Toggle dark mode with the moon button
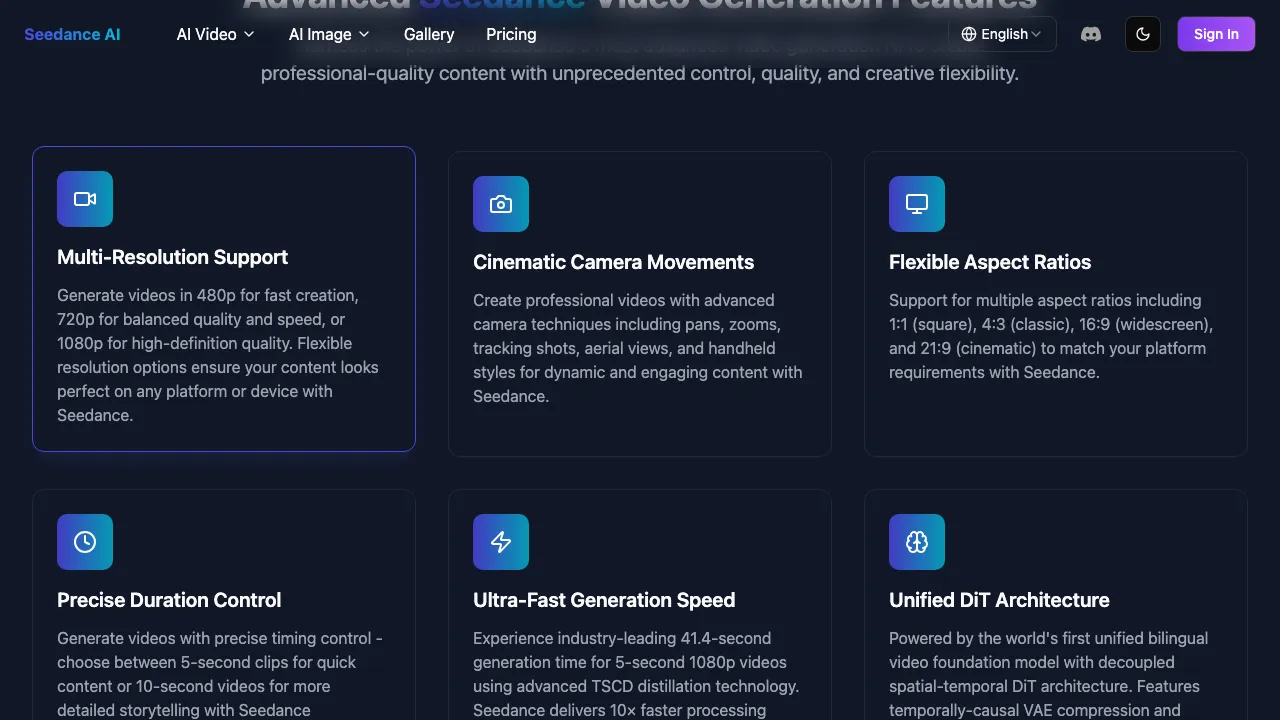 point(1143,34)
